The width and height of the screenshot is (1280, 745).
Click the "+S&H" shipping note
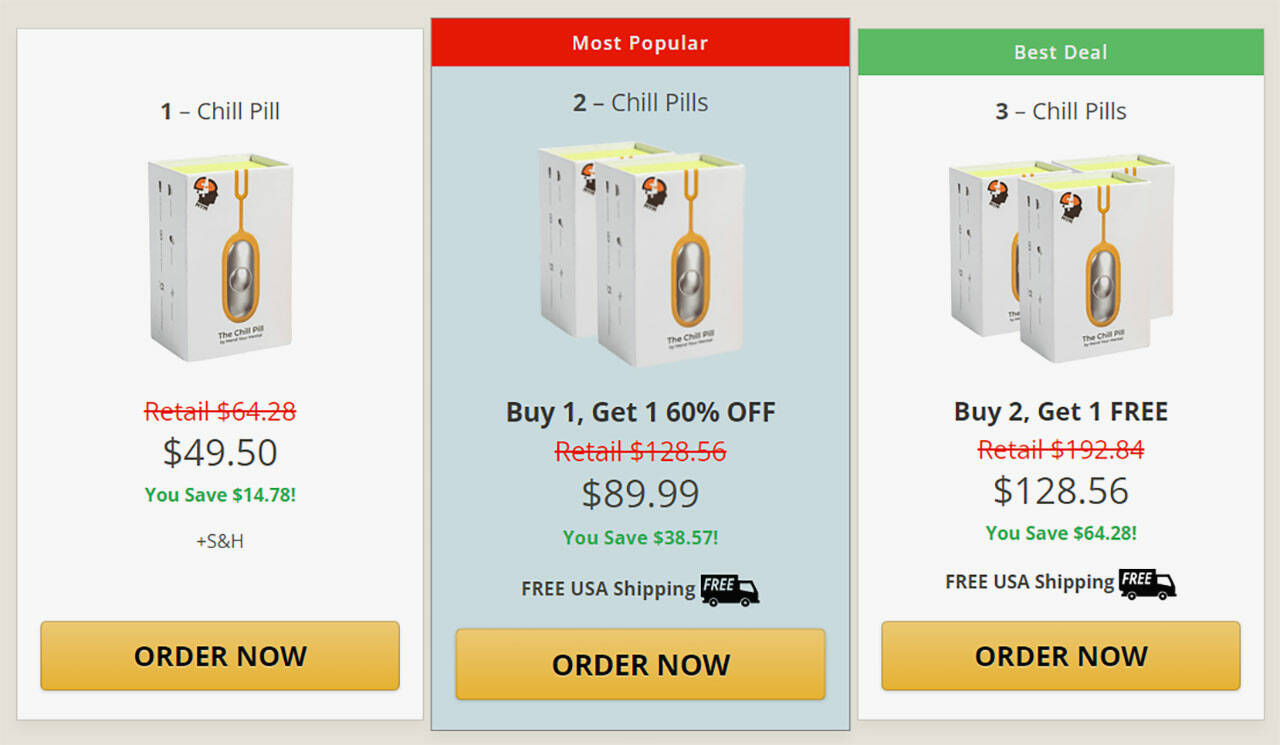point(220,541)
